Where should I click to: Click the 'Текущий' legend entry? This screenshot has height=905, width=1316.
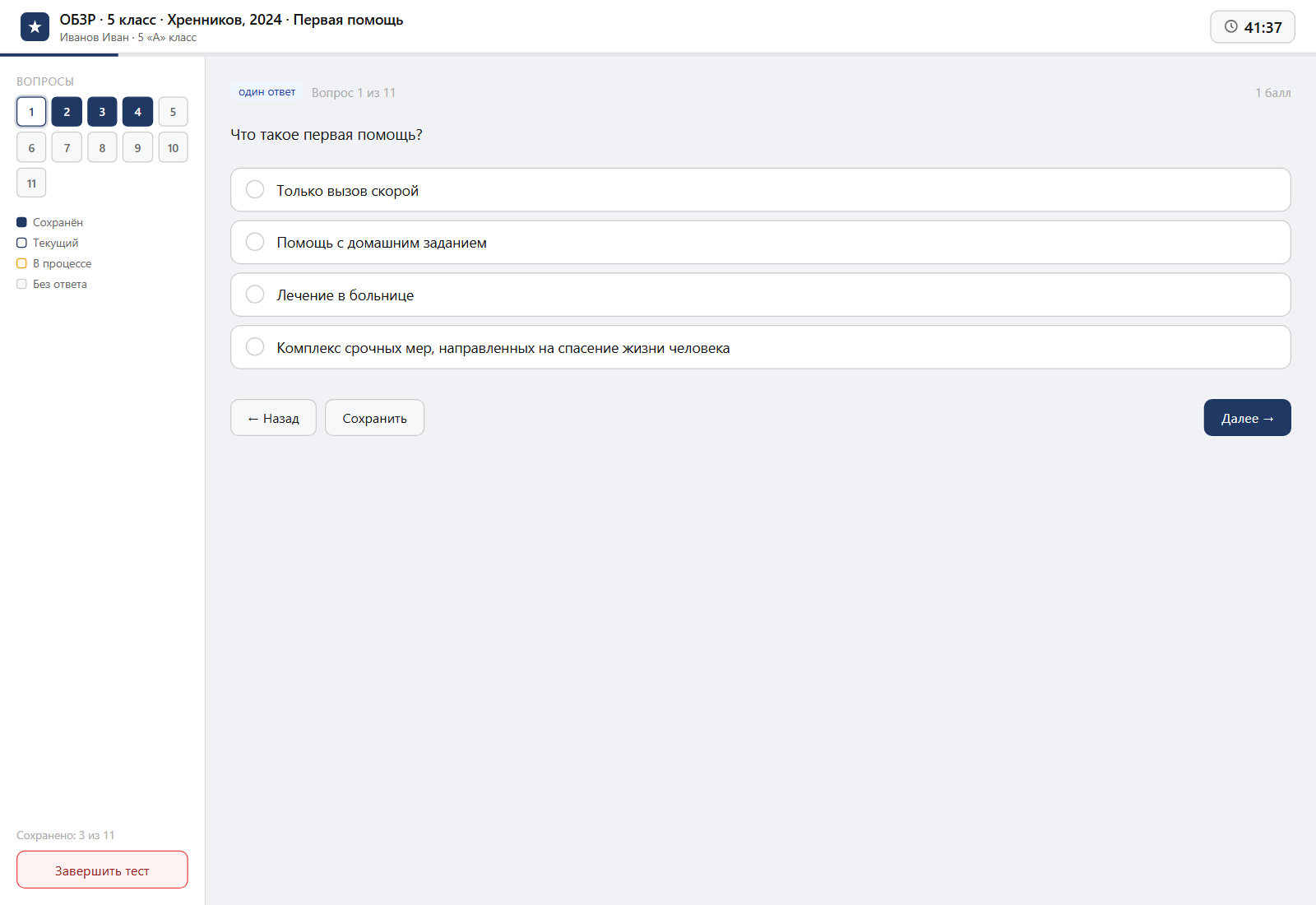48,243
